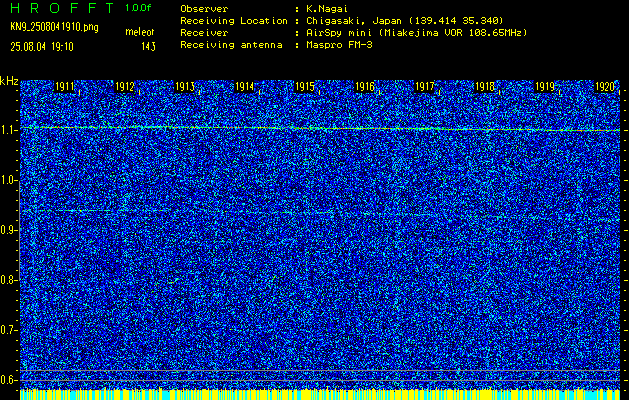Click the HROFFT program title
The width and height of the screenshot is (629, 400).
63,8
